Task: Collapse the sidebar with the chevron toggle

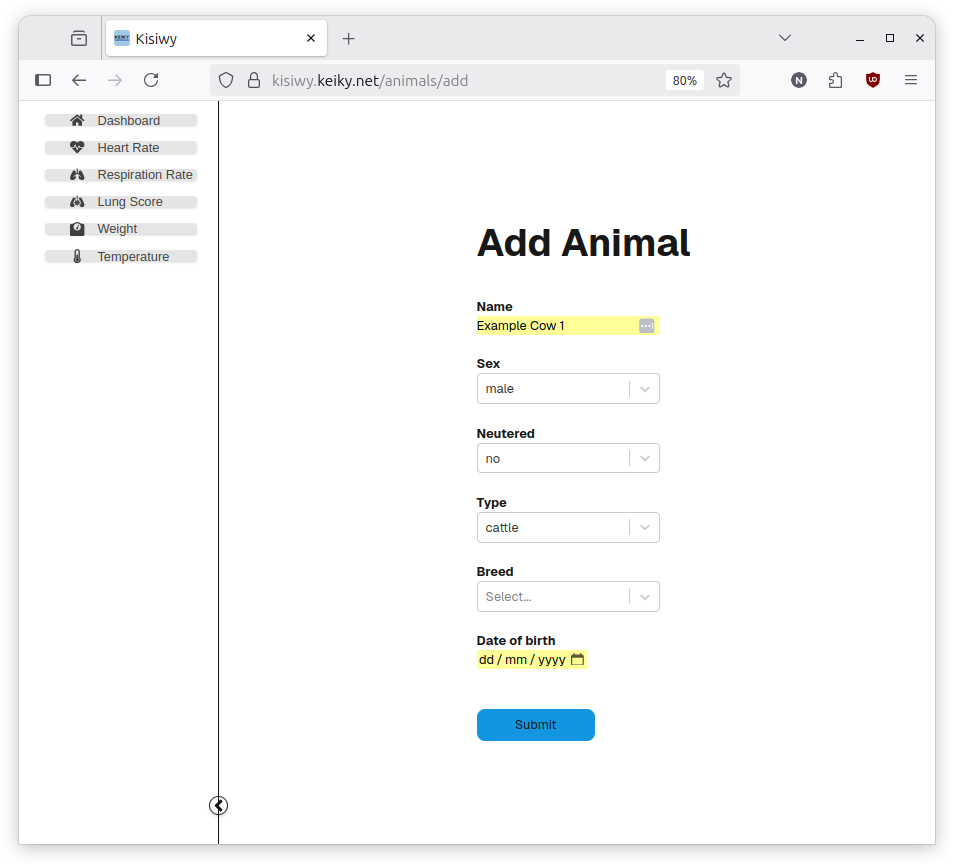Action: [x=218, y=805]
